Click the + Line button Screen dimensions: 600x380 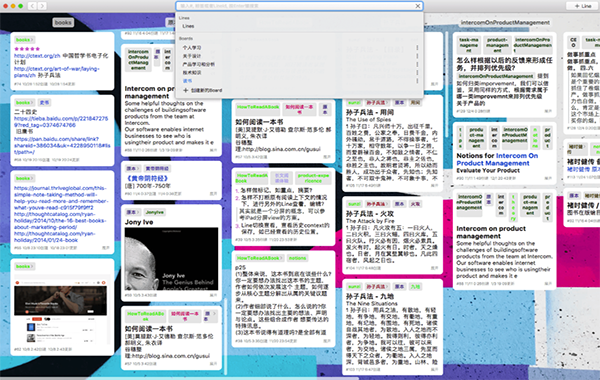[x=583, y=6]
